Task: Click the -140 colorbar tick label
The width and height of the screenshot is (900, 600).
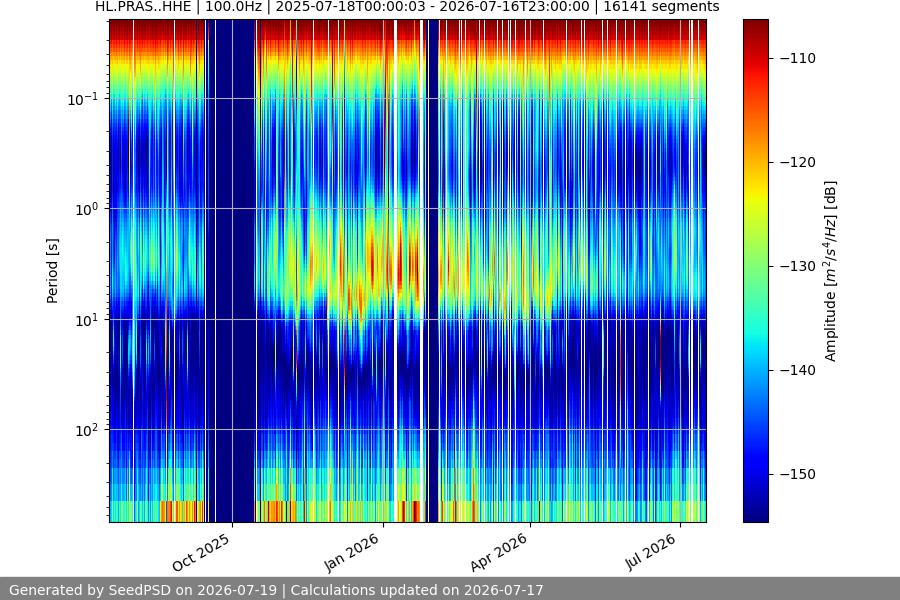Action: (x=798, y=370)
